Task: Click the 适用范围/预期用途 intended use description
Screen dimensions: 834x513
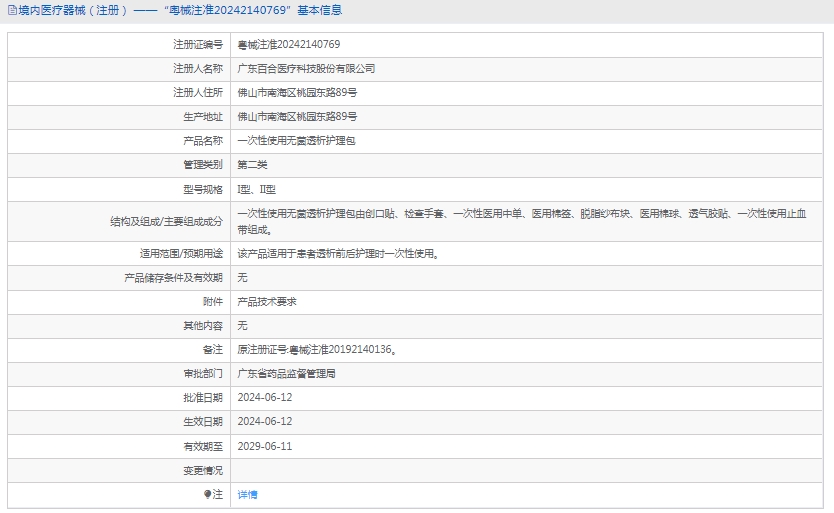Action: click(337, 253)
